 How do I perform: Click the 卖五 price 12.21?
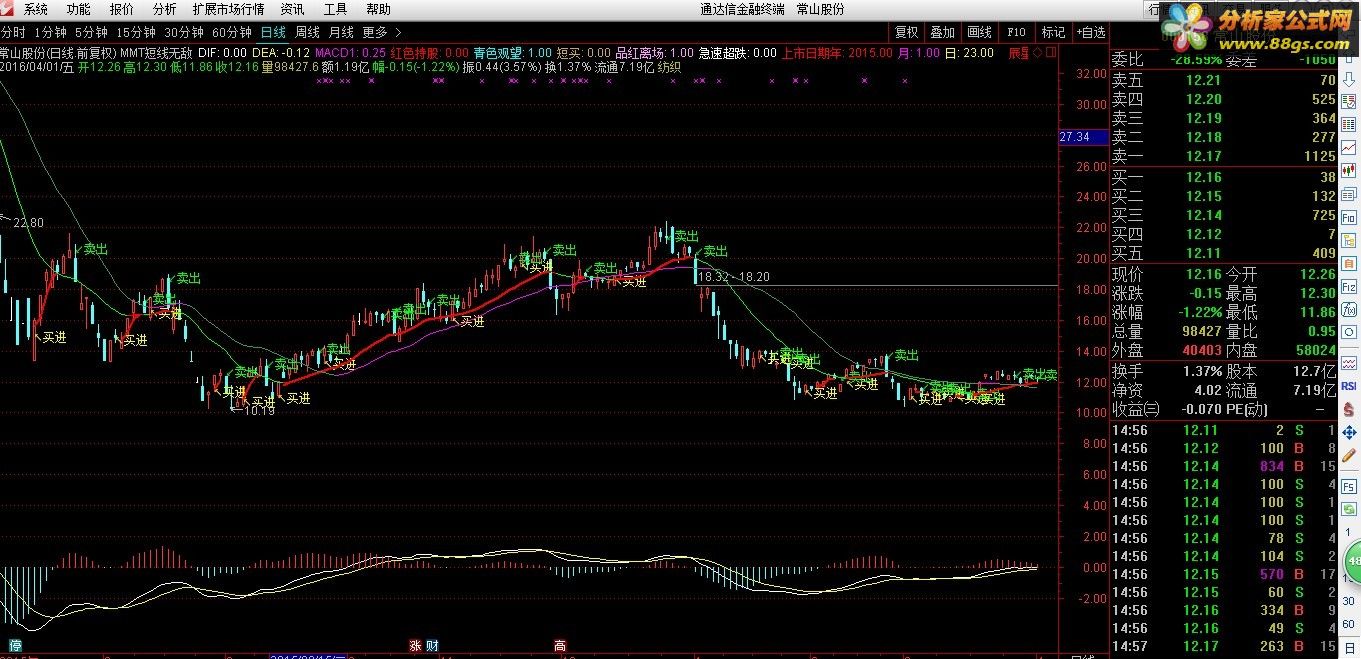coord(1203,80)
